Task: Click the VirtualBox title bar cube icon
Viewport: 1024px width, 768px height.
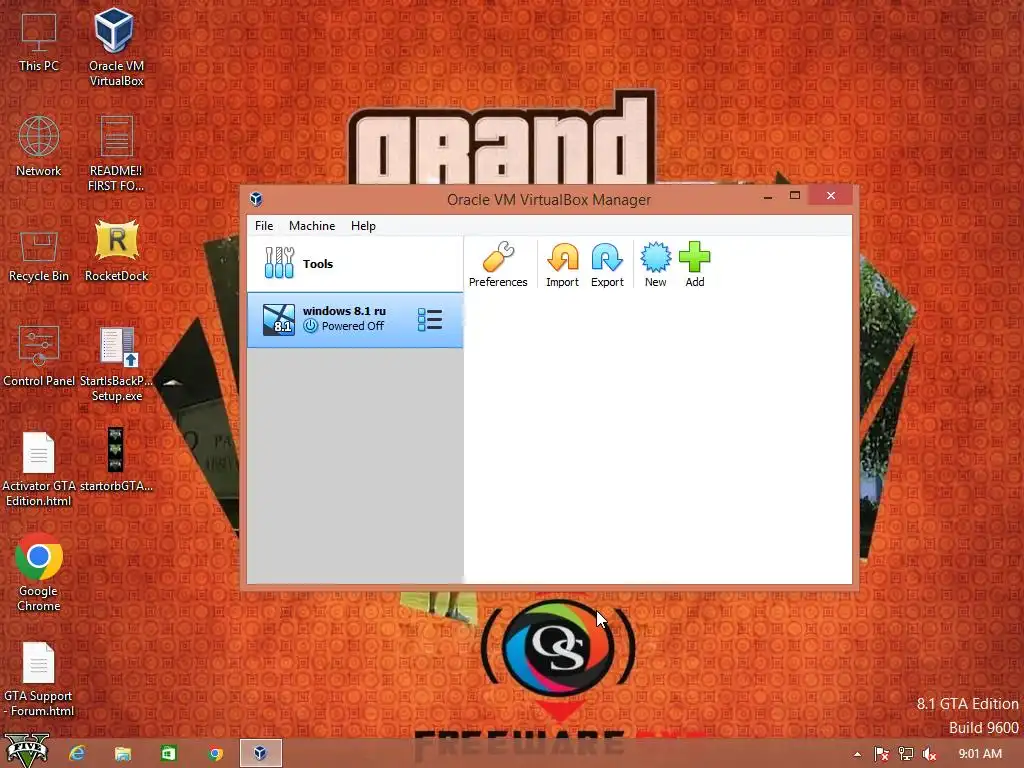Action: [256, 199]
